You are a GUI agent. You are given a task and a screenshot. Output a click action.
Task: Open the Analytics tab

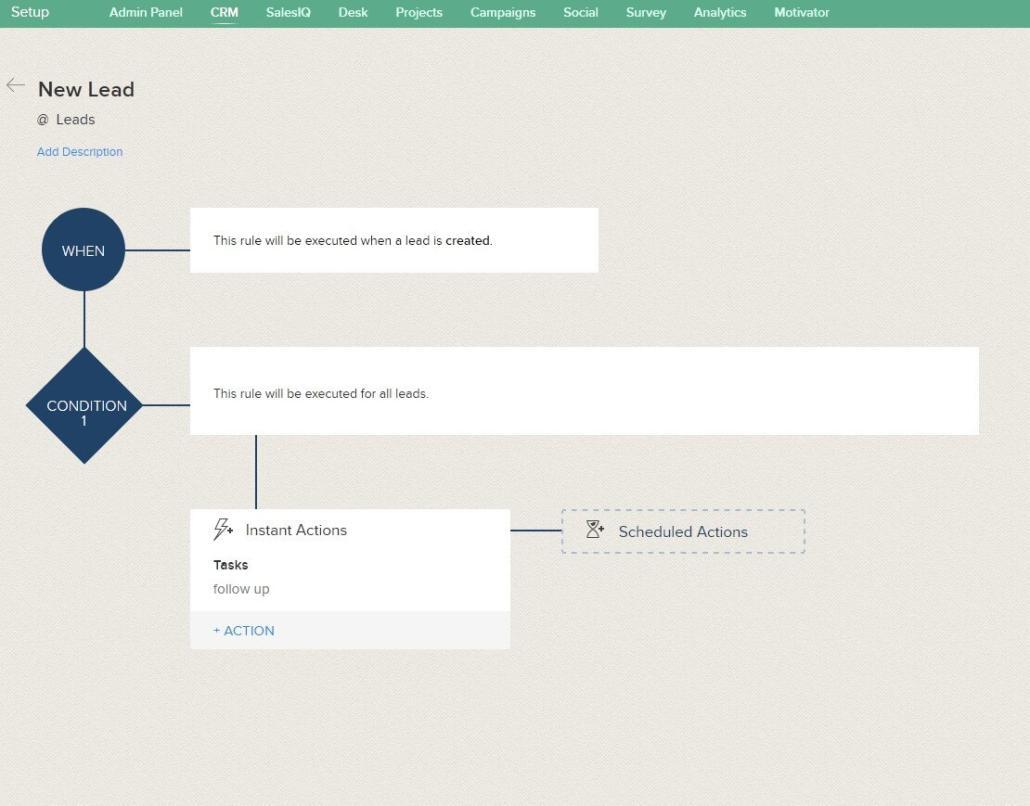click(x=720, y=12)
